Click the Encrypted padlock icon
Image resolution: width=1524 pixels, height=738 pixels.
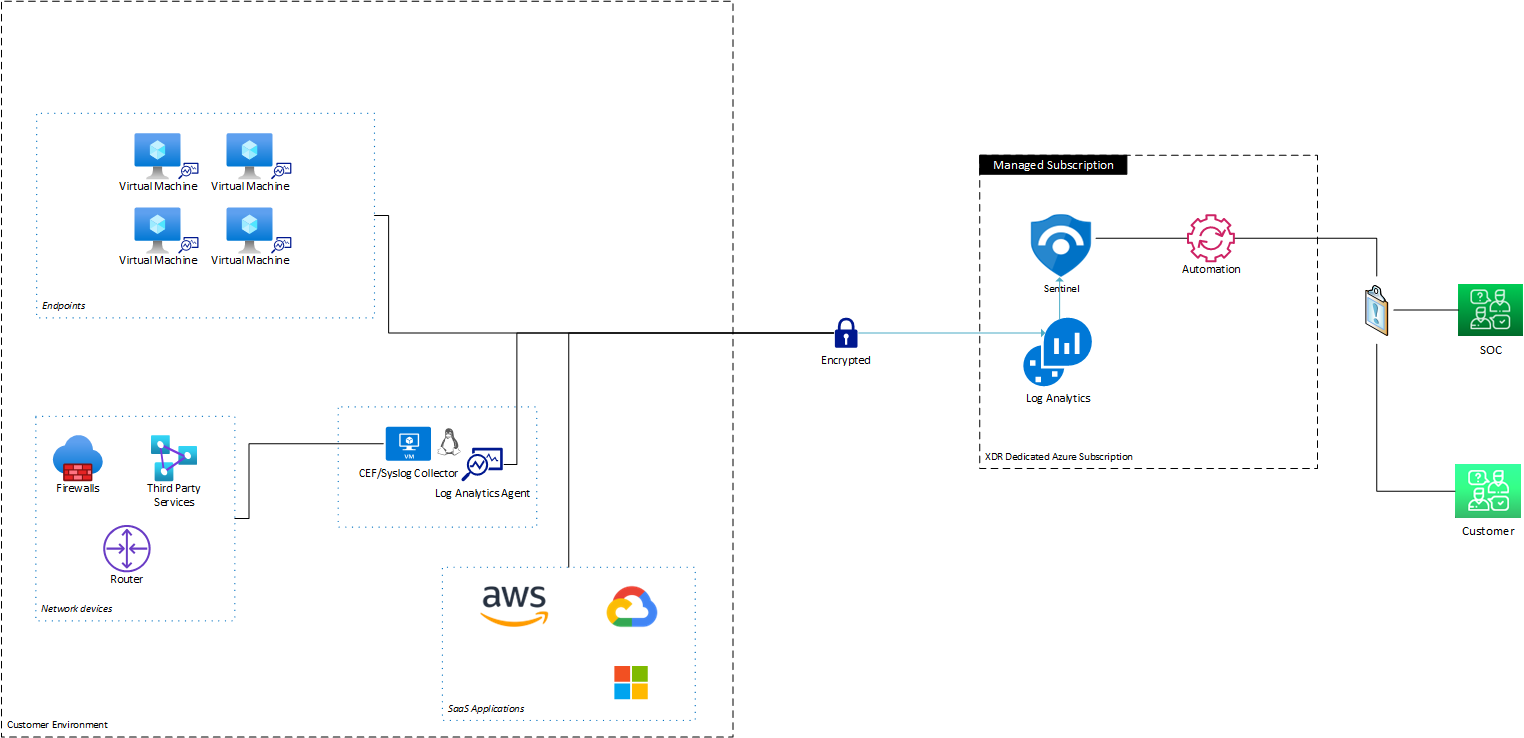[x=845, y=332]
